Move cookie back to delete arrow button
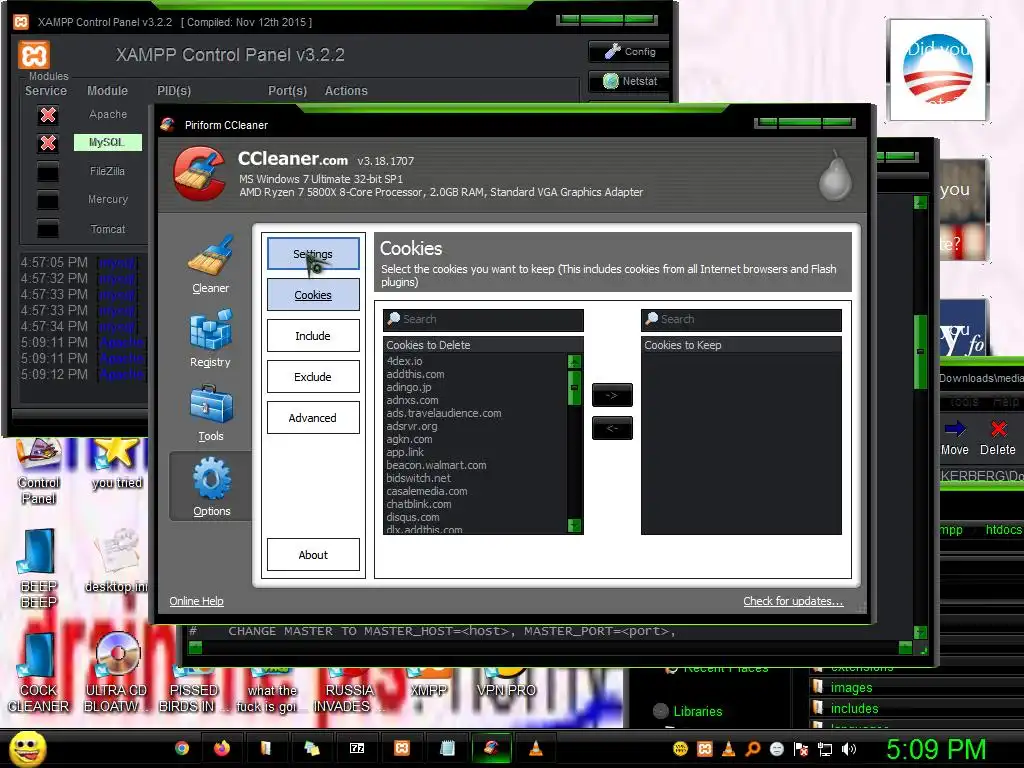Screen dimensions: 1024x768 coord(612,428)
